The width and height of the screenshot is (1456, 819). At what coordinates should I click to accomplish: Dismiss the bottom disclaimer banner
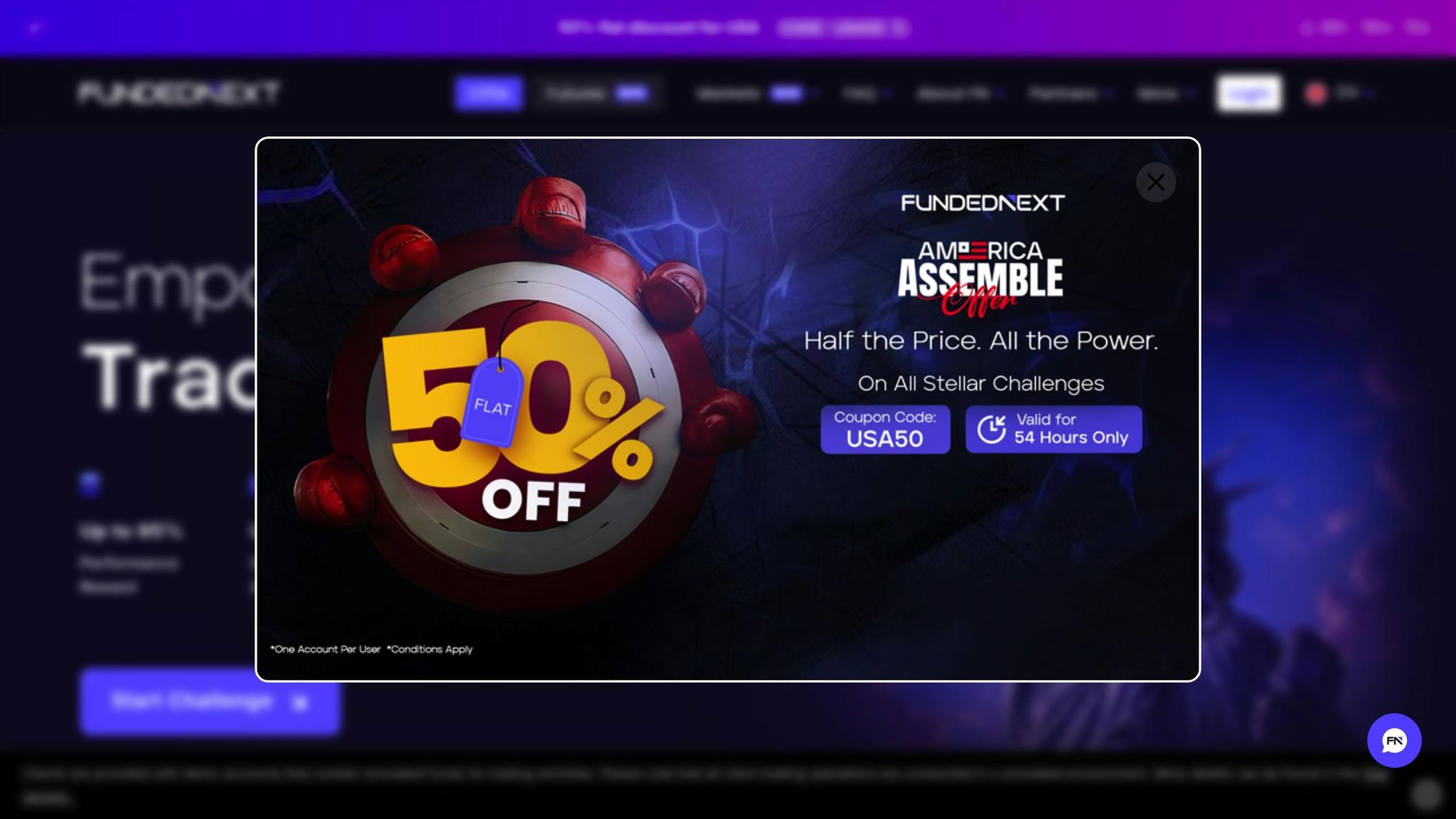[1425, 794]
